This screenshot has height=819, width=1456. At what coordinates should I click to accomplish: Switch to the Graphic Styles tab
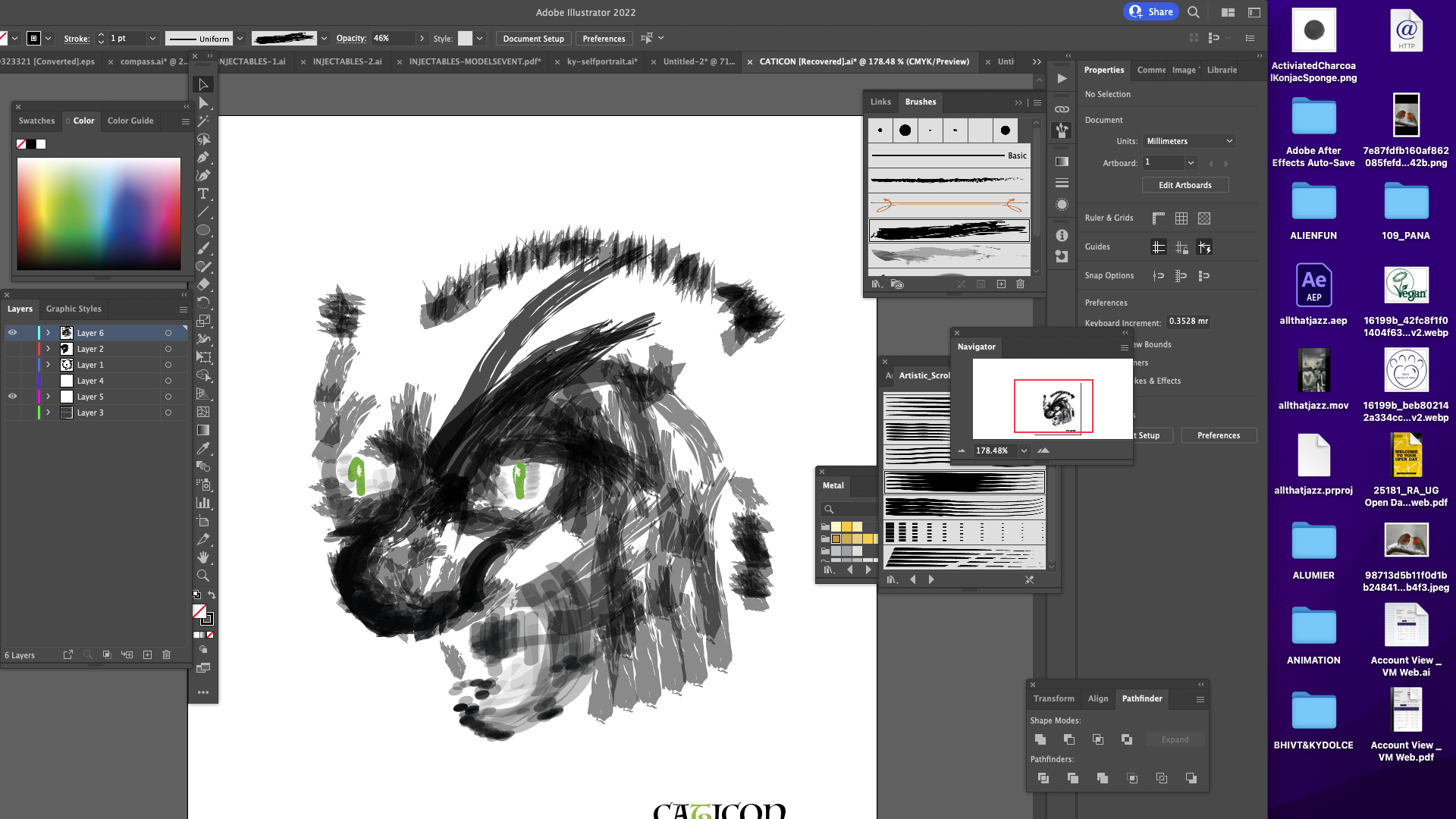(74, 309)
